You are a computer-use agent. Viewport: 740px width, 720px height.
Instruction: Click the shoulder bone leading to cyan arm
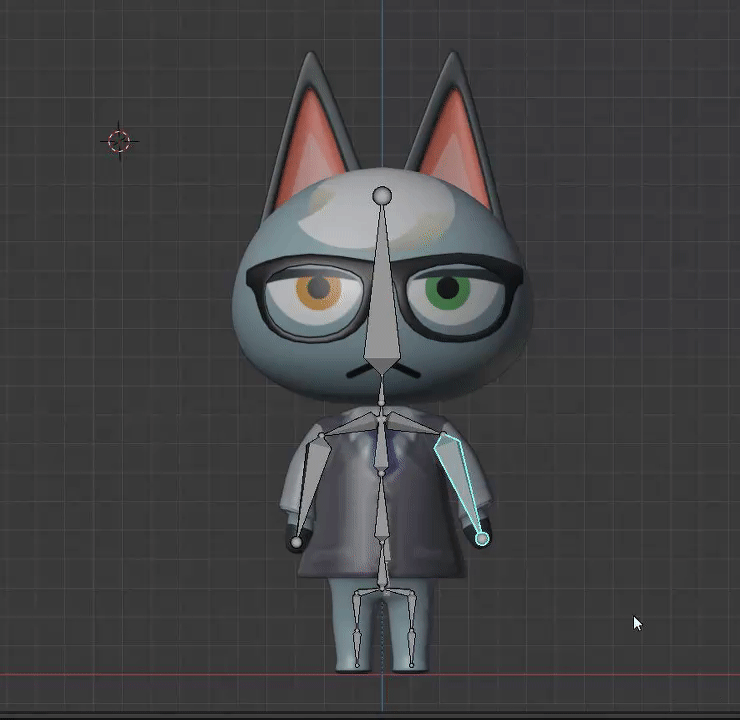(x=413, y=423)
